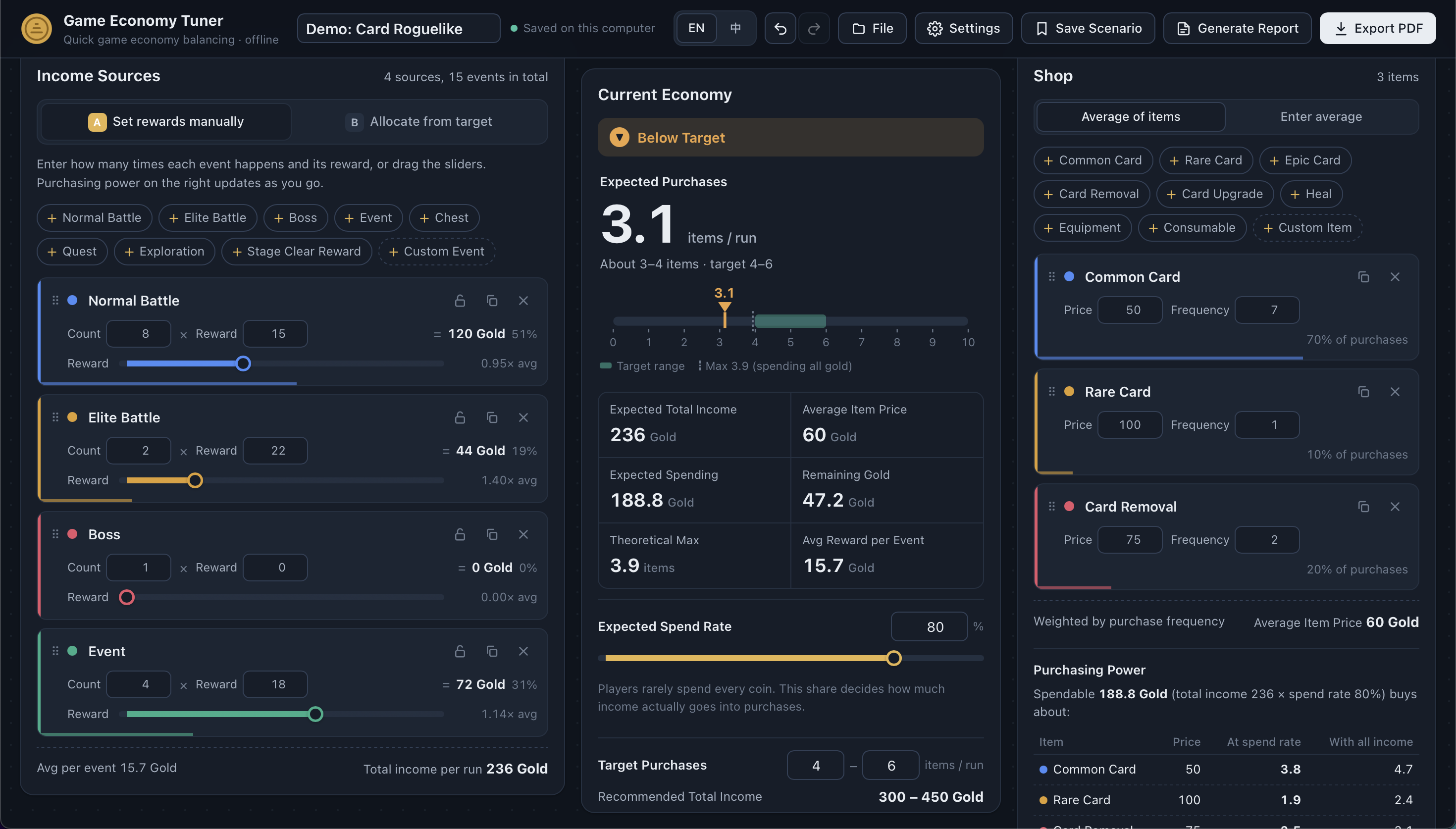Viewport: 1456px width, 829px height.
Task: Click the Elite Battle reward slider handle
Action: tap(195, 480)
